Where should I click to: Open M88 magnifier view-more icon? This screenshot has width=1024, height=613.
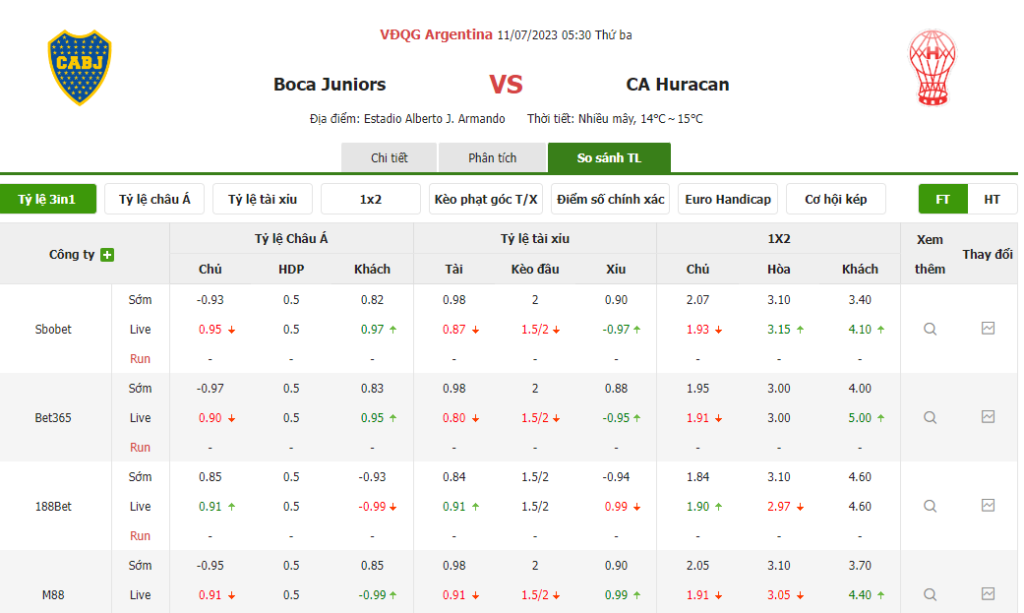click(x=930, y=594)
